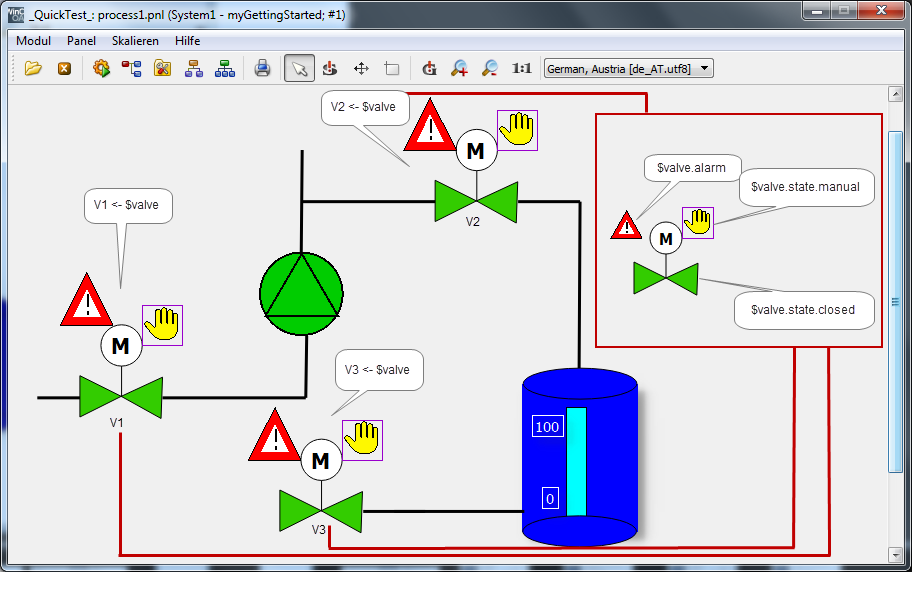The height and width of the screenshot is (589, 921).
Task: Click the zoom in magnifier icon
Action: [x=459, y=69]
